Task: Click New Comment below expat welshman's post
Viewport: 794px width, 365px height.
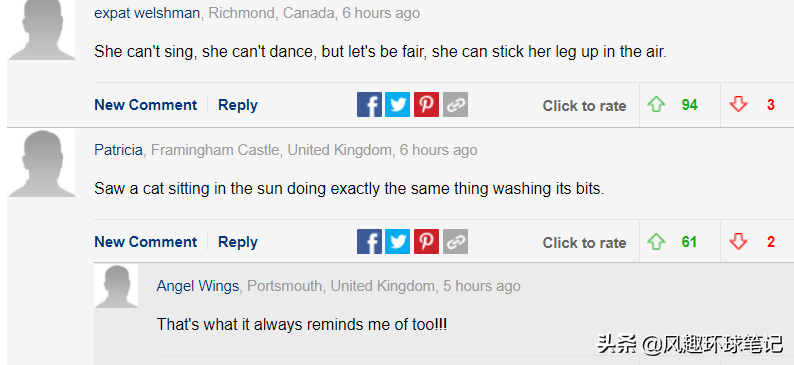Action: [145, 105]
